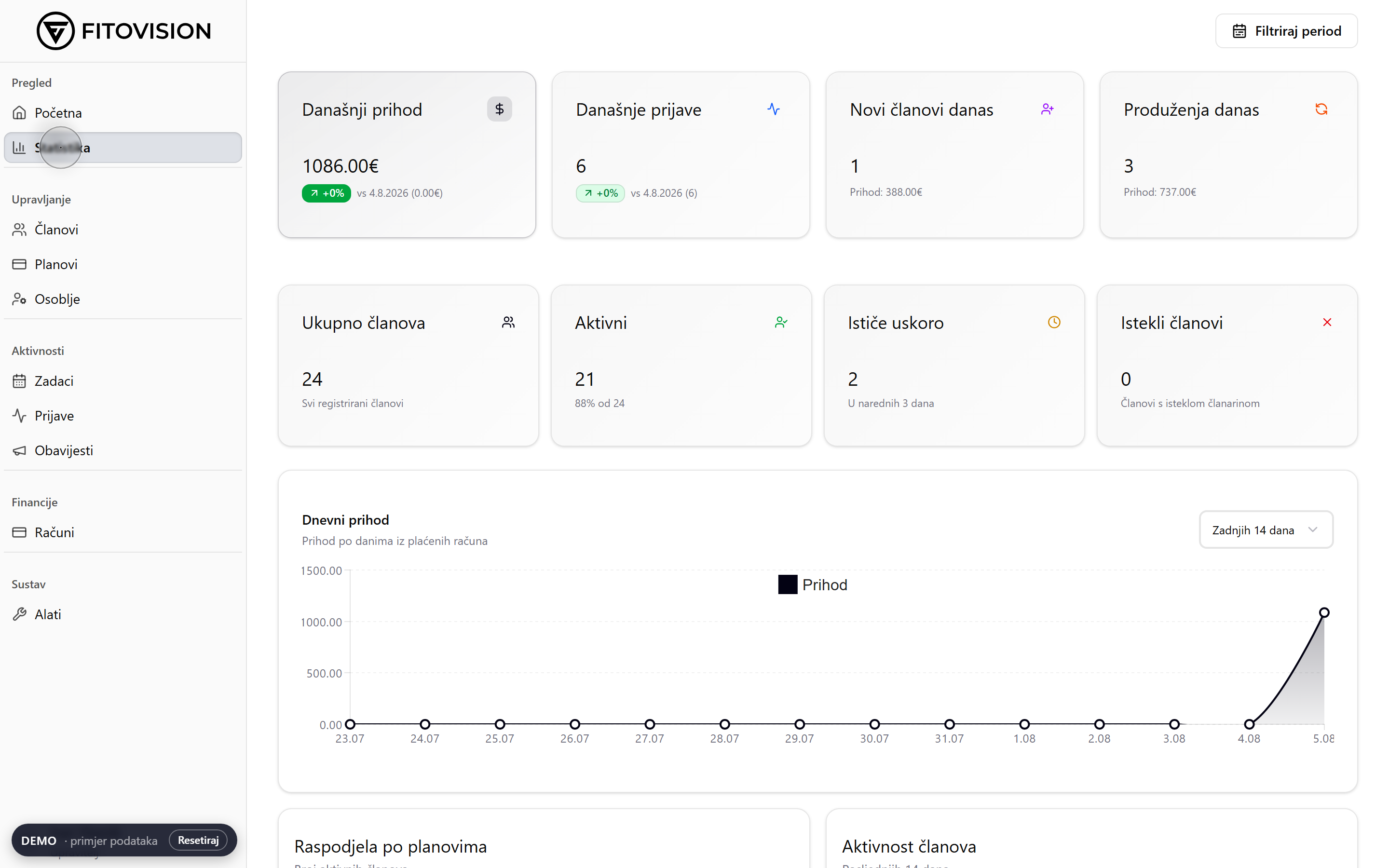This screenshot has width=1389, height=868.
Task: Click the 29.07 data point on chart
Action: [800, 724]
